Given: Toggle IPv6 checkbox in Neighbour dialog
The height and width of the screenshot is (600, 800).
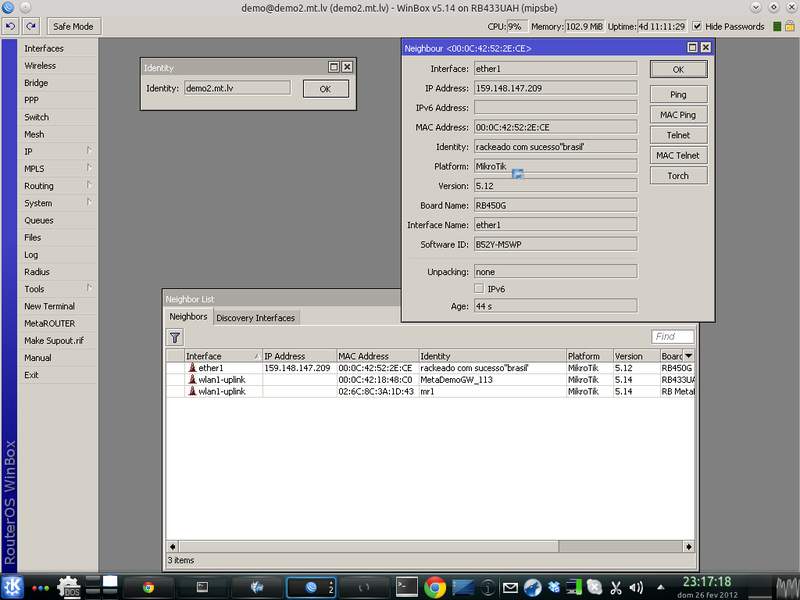Looking at the screenshot, I should [479, 289].
